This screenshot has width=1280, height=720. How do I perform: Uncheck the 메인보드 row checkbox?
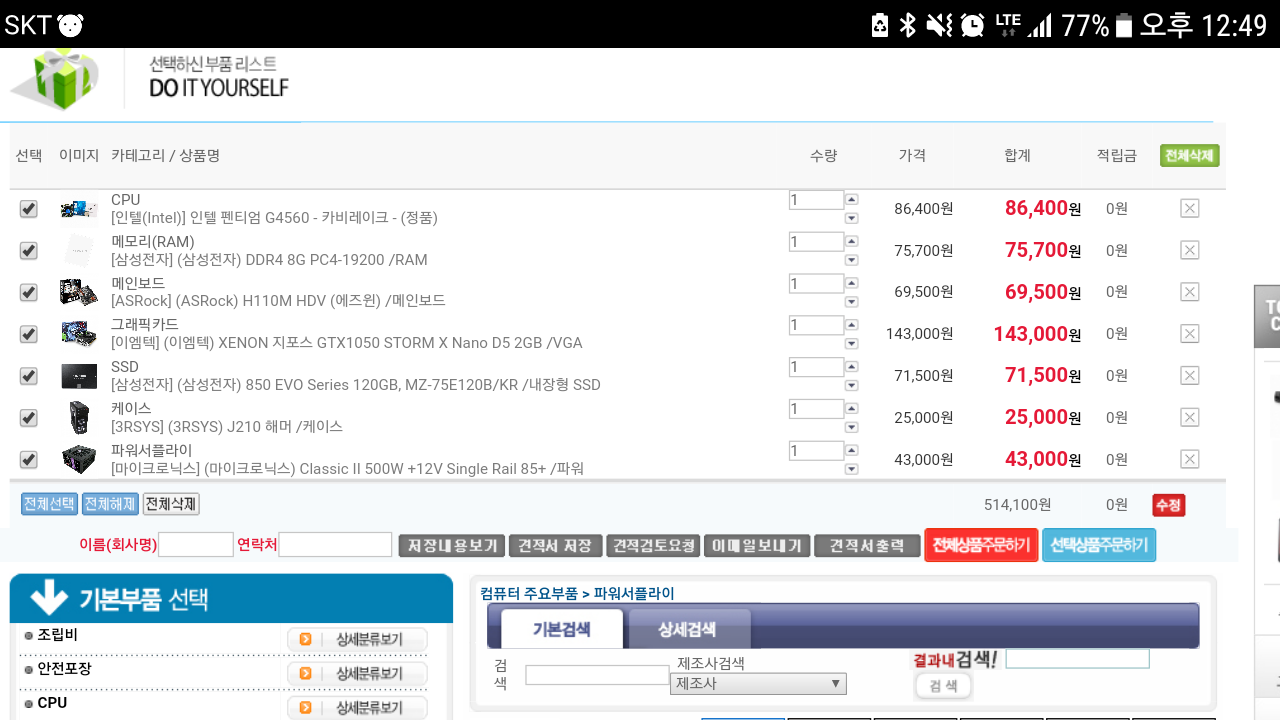[28, 292]
